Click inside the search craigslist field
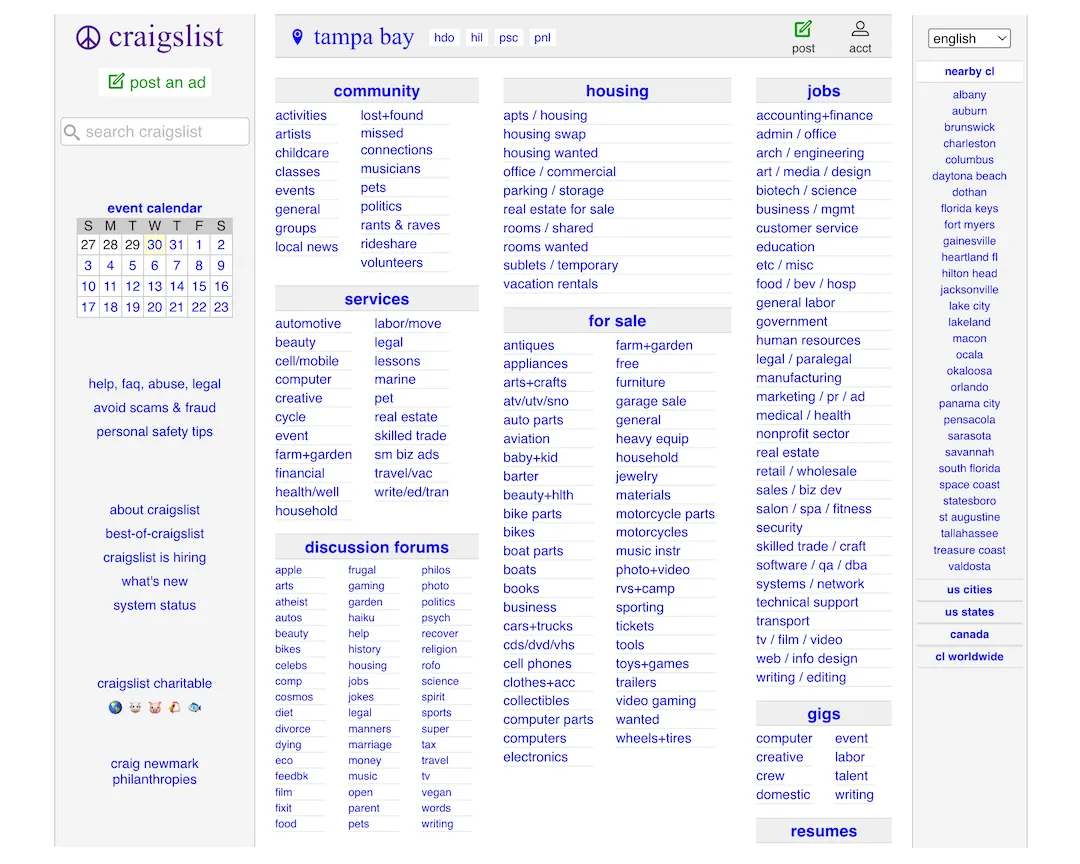The height and width of the screenshot is (864, 1080). 155,132
